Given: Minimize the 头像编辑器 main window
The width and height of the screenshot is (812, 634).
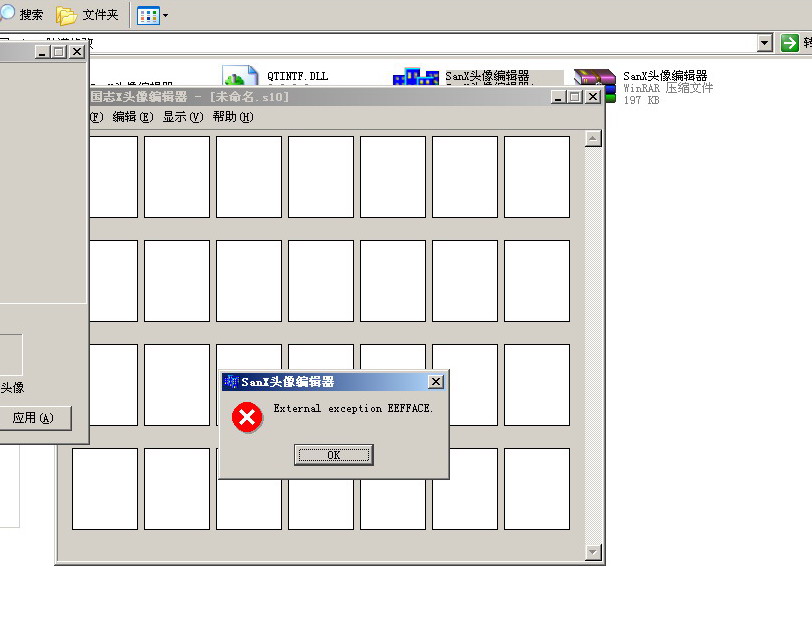Looking at the screenshot, I should [558, 97].
